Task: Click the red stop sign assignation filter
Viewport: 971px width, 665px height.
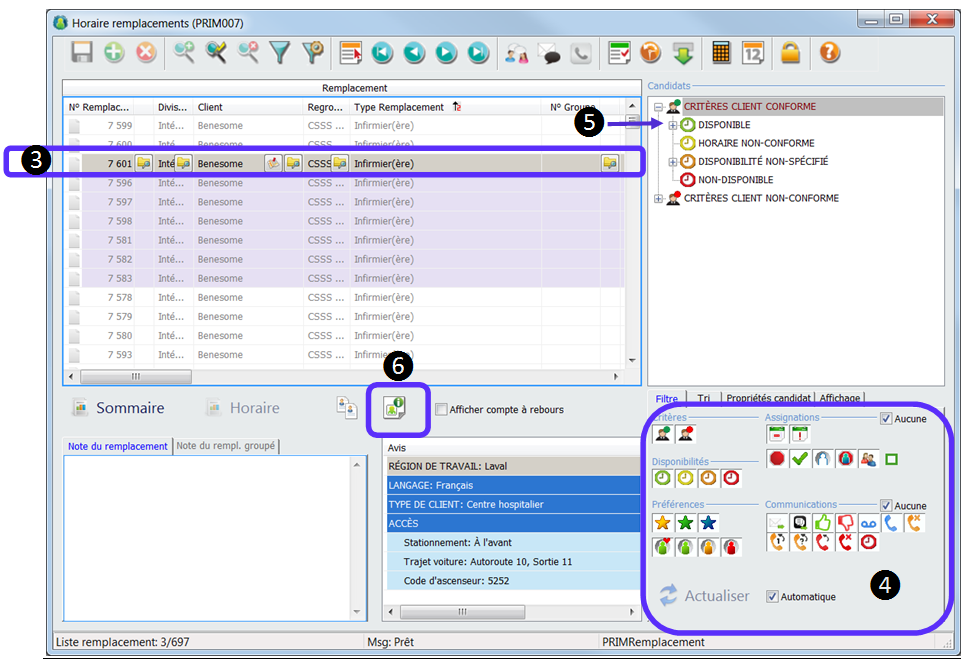Action: [x=777, y=459]
